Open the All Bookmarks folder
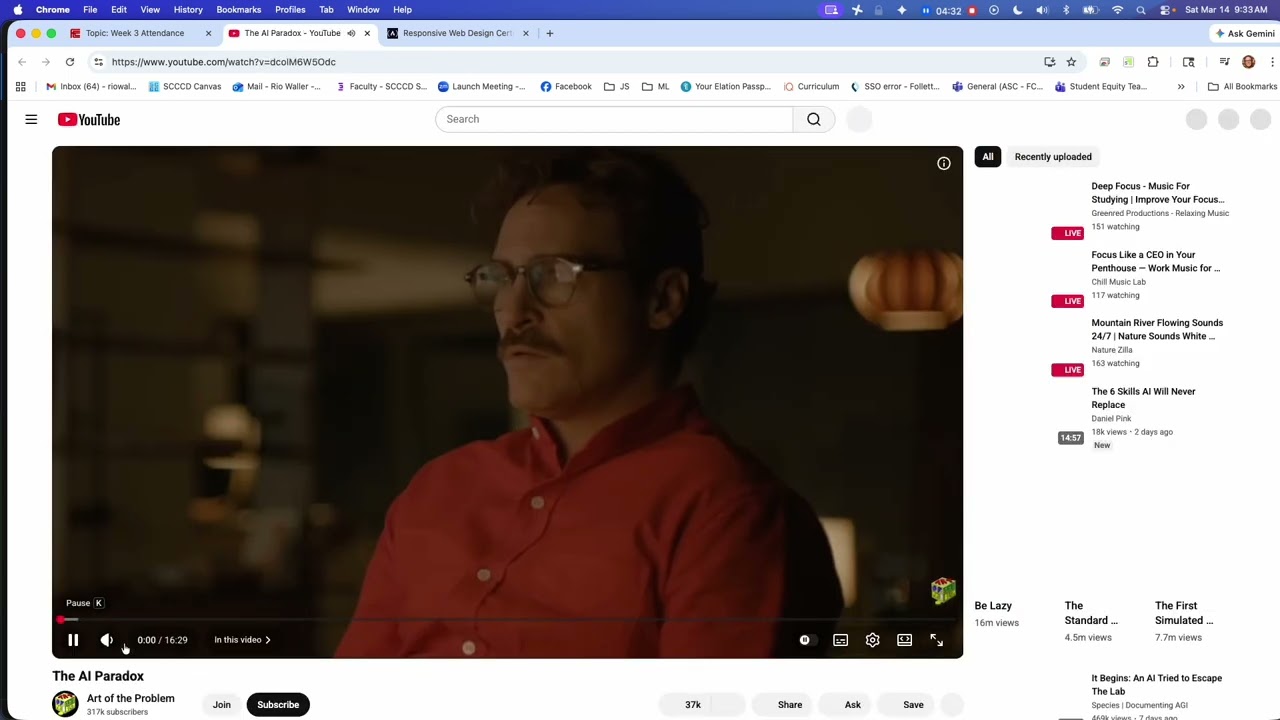The height and width of the screenshot is (720, 1280). 1243,87
